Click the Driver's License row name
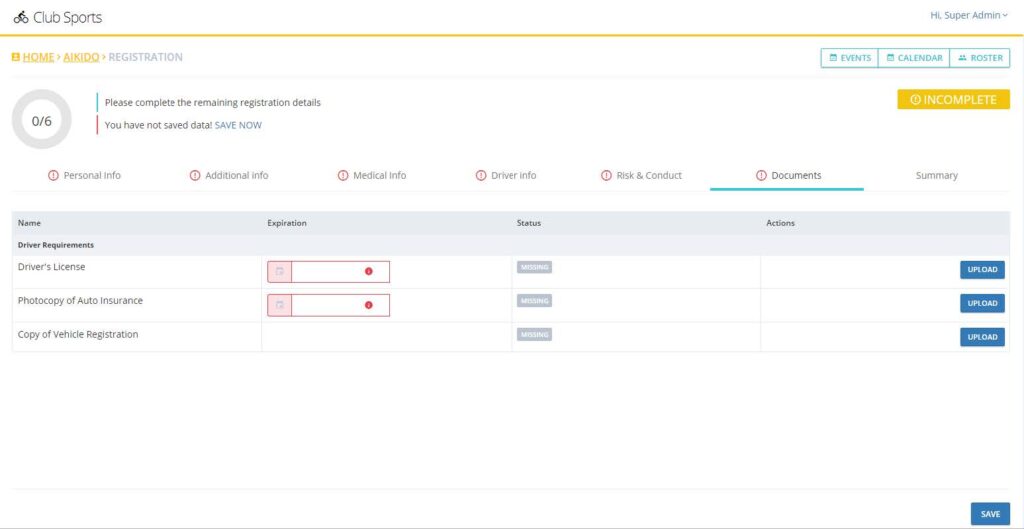The image size is (1024, 529). pyautogui.click(x=52, y=267)
